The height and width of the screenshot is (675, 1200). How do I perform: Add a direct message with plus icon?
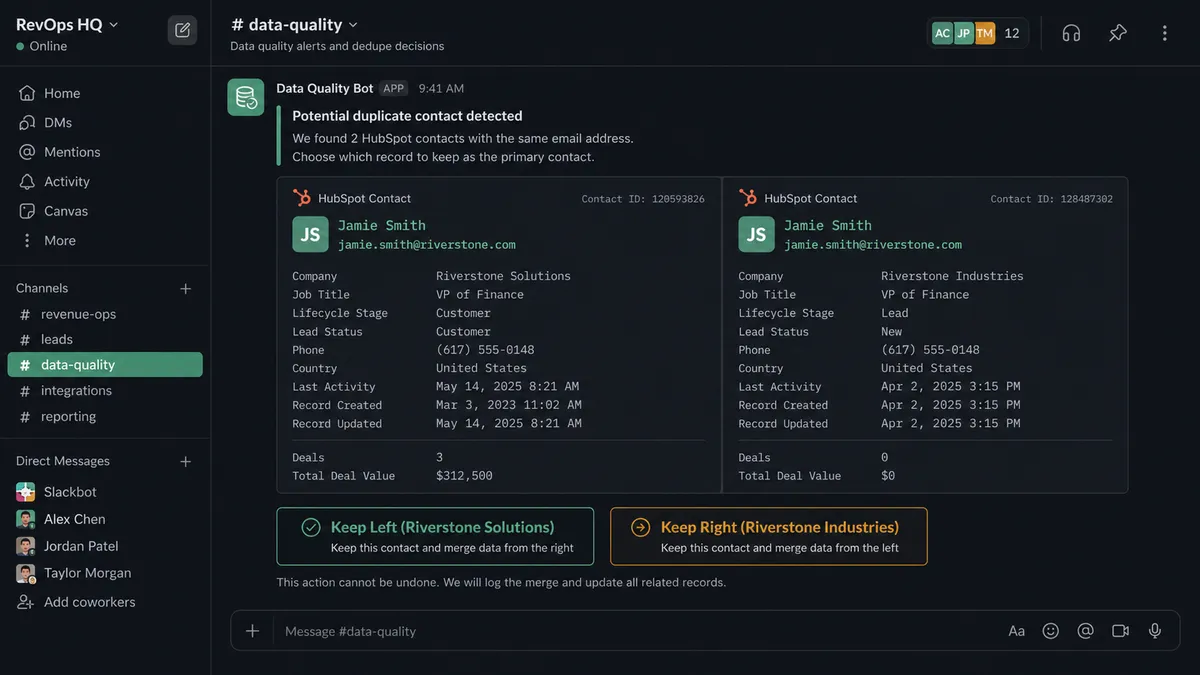coord(185,461)
